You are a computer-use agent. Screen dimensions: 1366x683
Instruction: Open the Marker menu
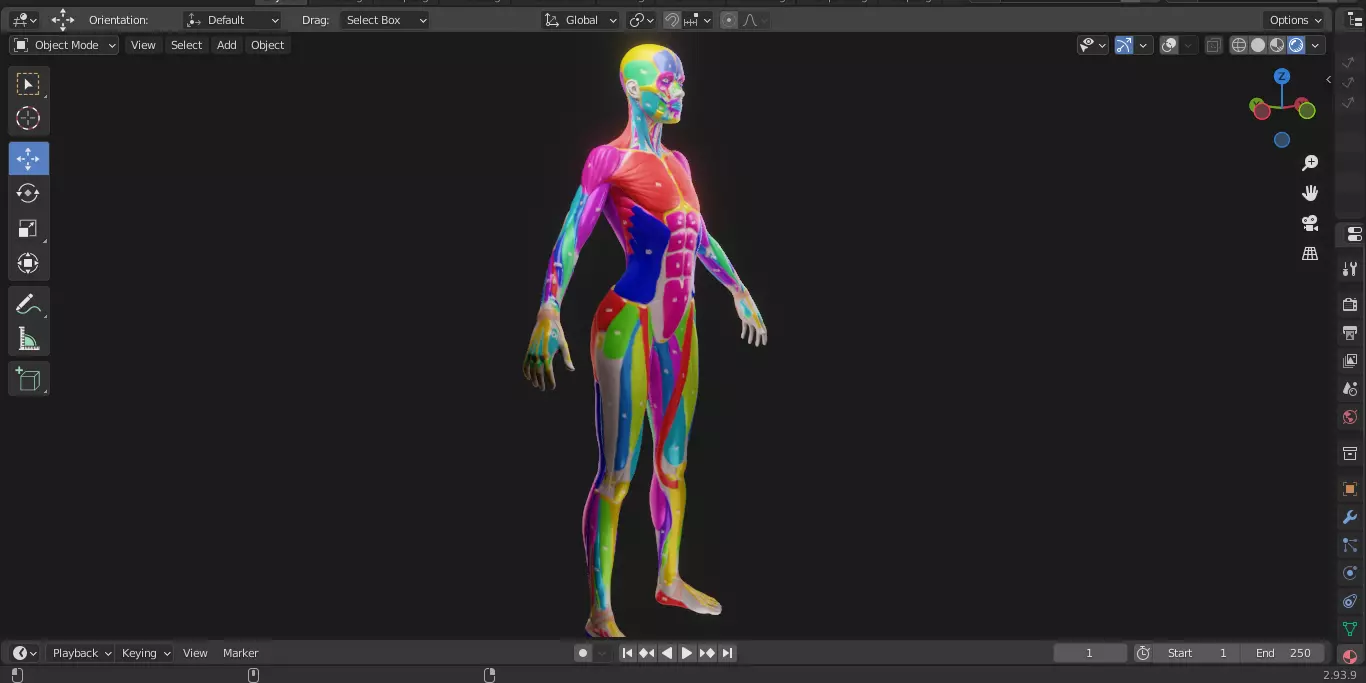click(x=240, y=653)
